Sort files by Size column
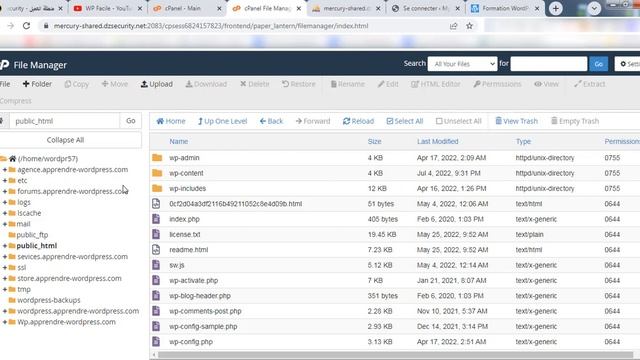640x360 pixels. pos(374,142)
